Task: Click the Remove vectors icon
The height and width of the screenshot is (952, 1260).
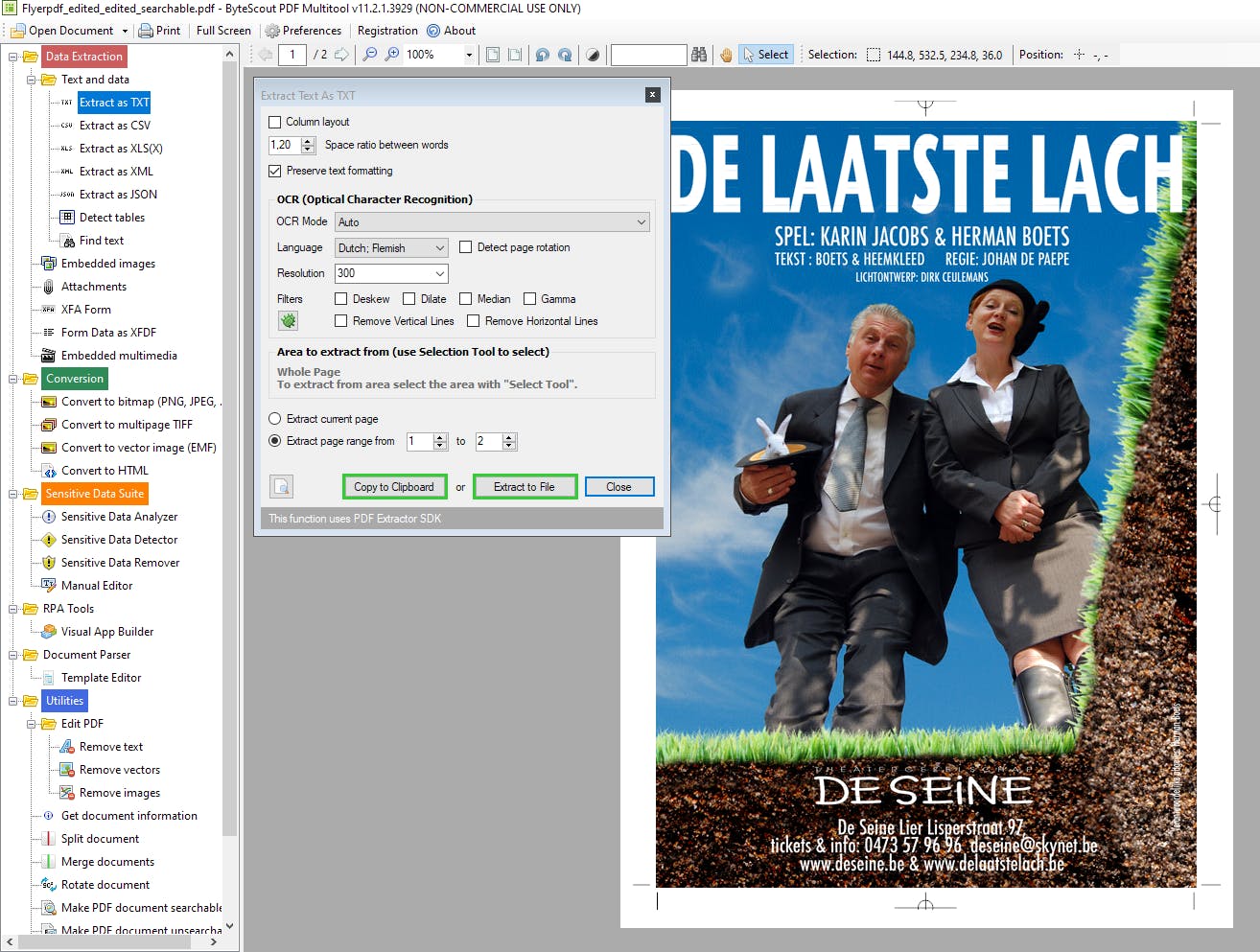Action: click(67, 770)
